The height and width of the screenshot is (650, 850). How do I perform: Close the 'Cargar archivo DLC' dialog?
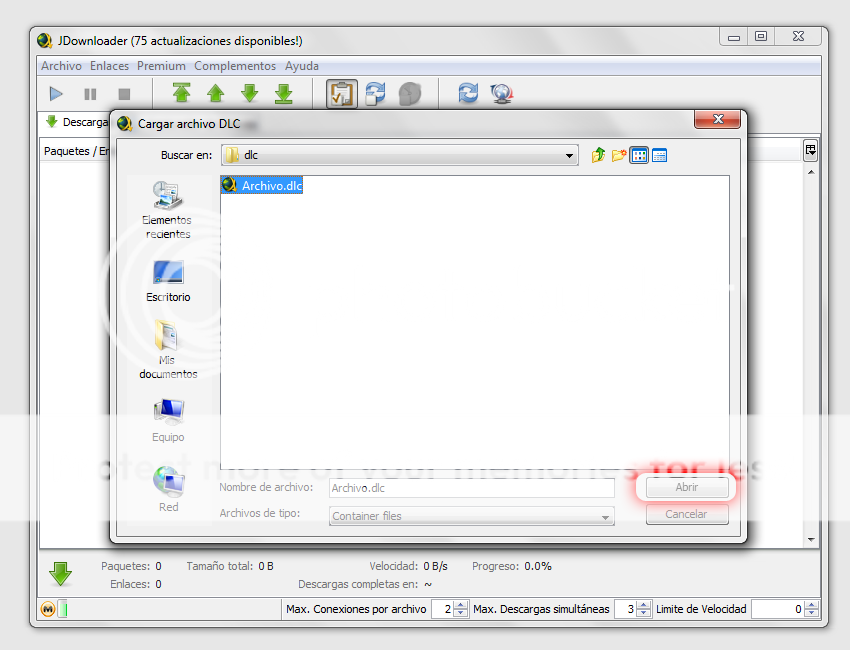pos(718,119)
